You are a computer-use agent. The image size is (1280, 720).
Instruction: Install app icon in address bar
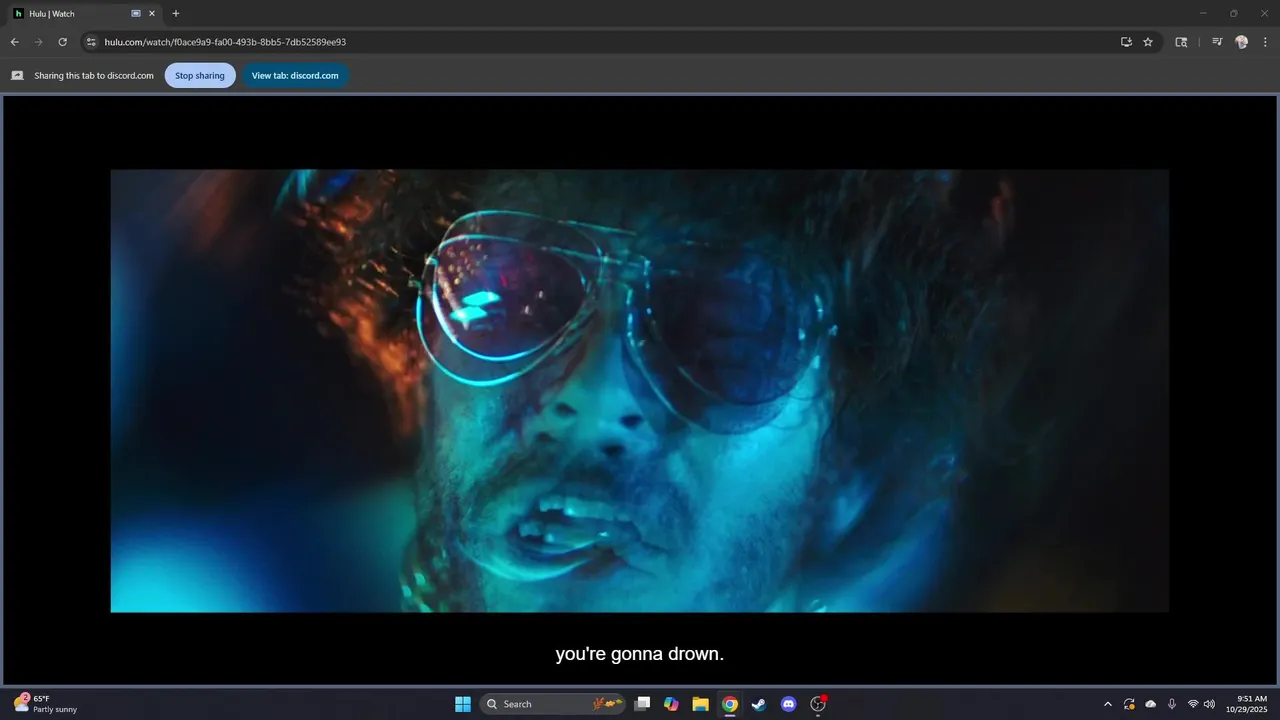[x=1126, y=42]
